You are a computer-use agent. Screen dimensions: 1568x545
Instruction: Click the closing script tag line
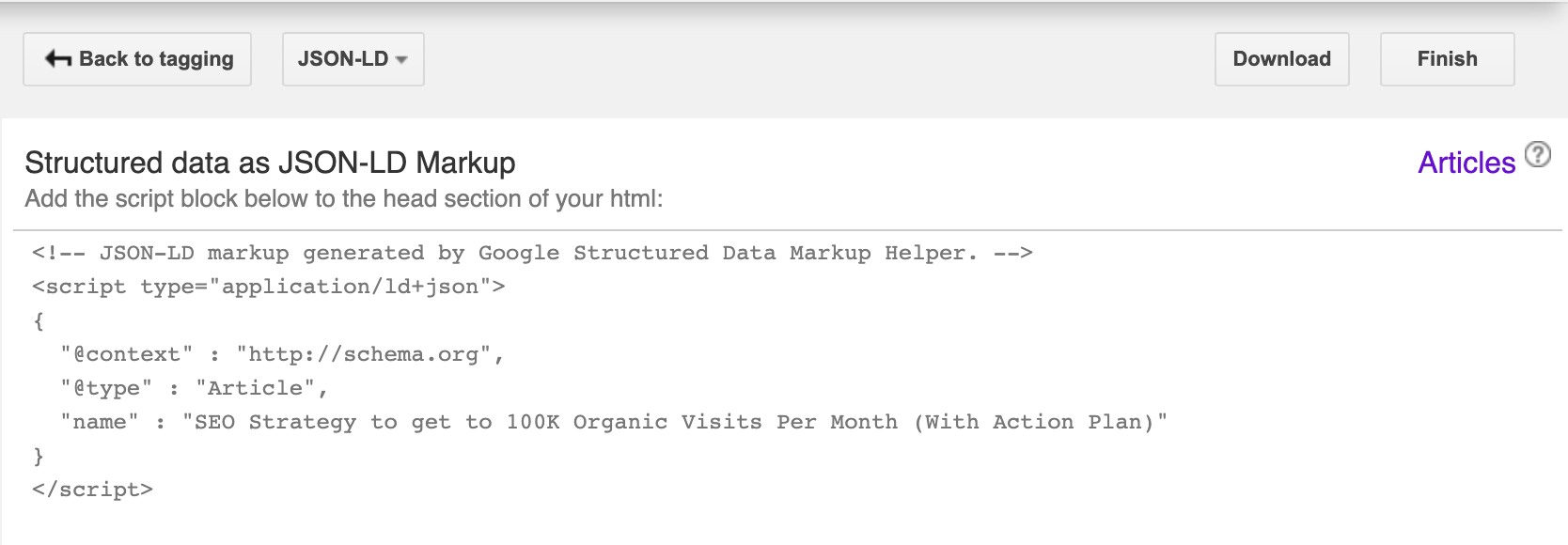(92, 490)
